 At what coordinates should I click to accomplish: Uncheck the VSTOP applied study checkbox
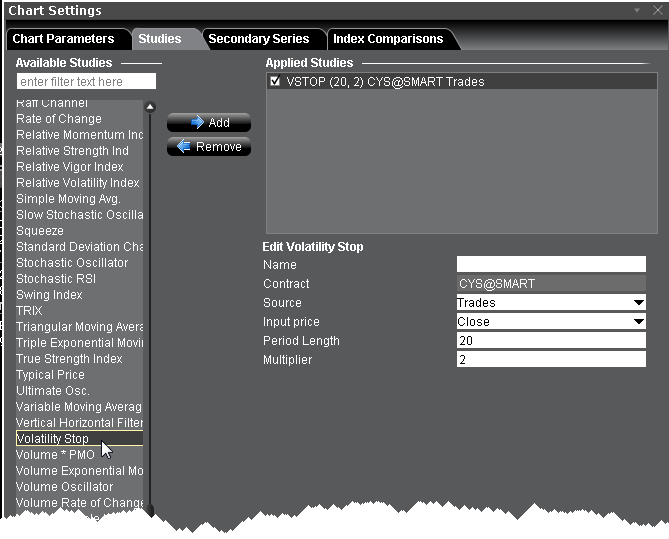pyautogui.click(x=275, y=82)
